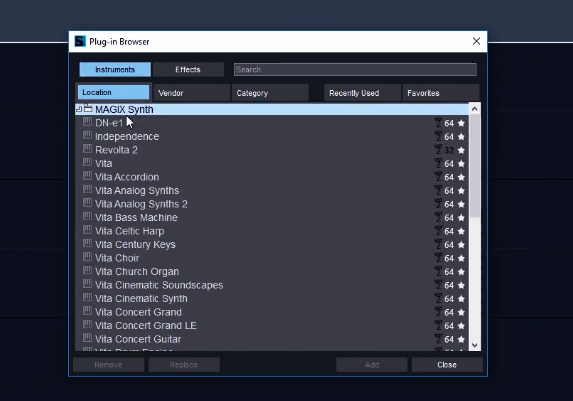
Task: Select the Vendor filter tab
Action: tap(192, 93)
